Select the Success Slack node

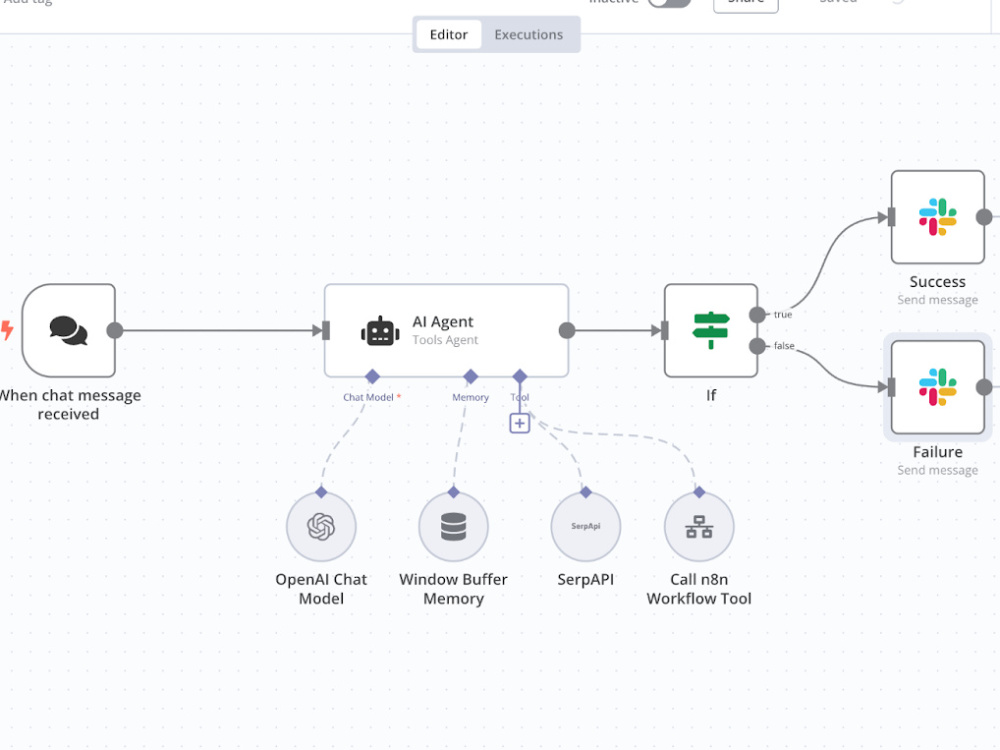tap(938, 217)
